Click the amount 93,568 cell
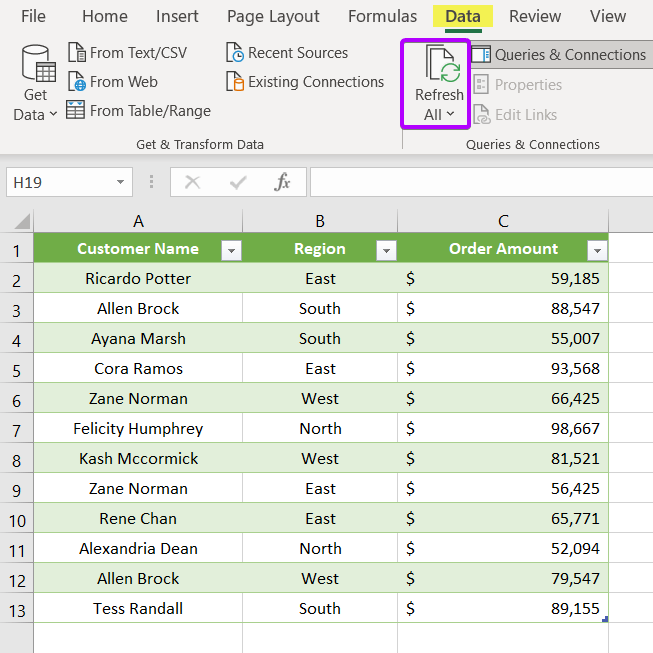Image resolution: width=653 pixels, height=653 pixels. pyautogui.click(x=503, y=368)
